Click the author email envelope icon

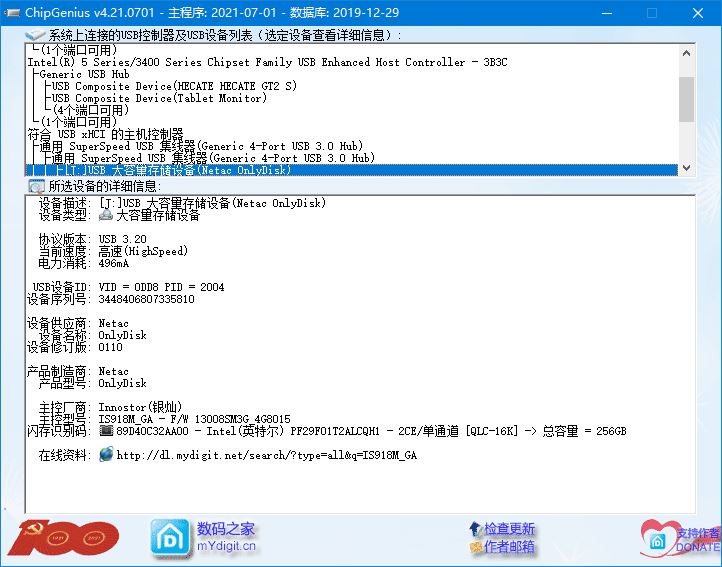475,547
